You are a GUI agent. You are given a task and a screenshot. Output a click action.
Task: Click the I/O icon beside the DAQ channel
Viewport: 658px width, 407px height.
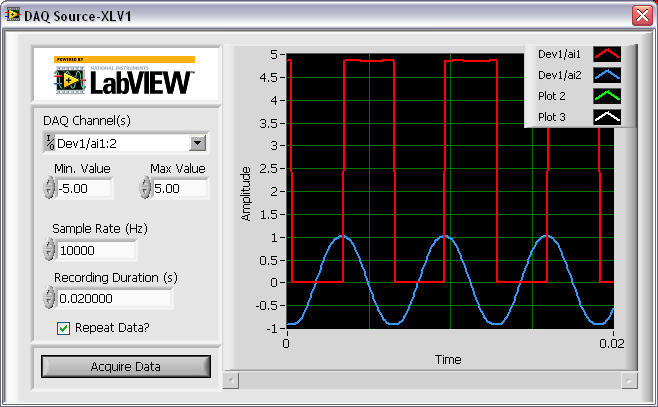(49, 143)
